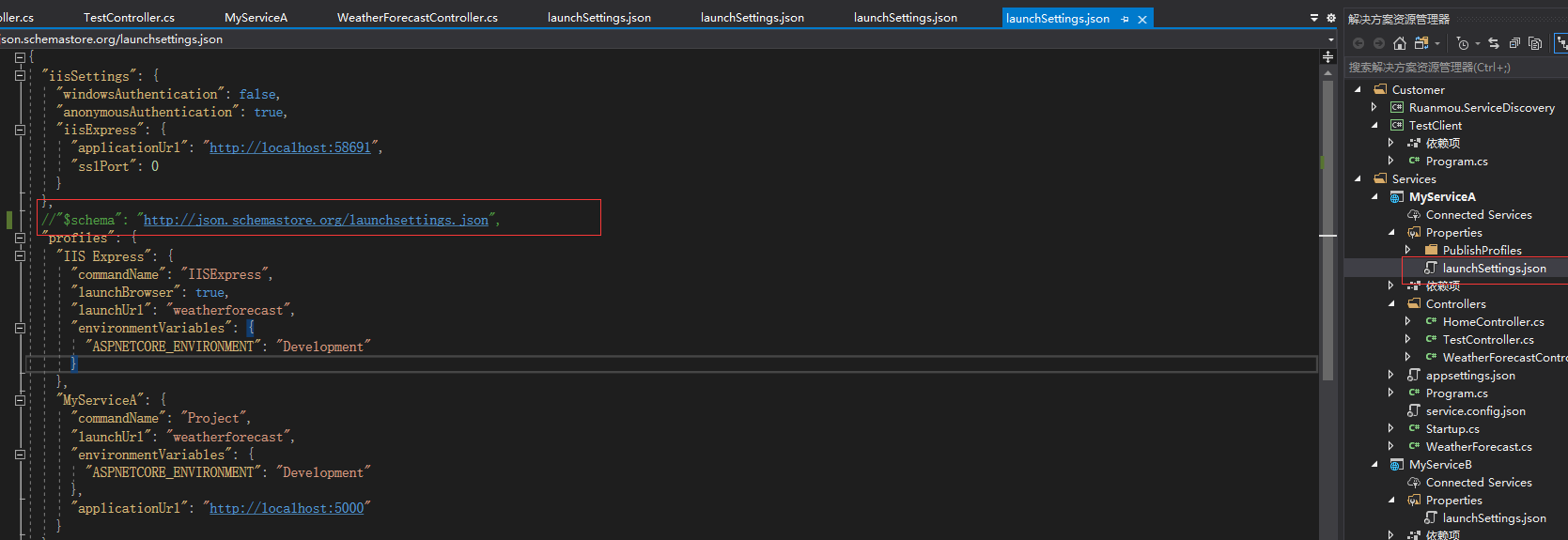1568x540 pixels.
Task: Click the "sslPort" key text
Action: tap(103, 167)
